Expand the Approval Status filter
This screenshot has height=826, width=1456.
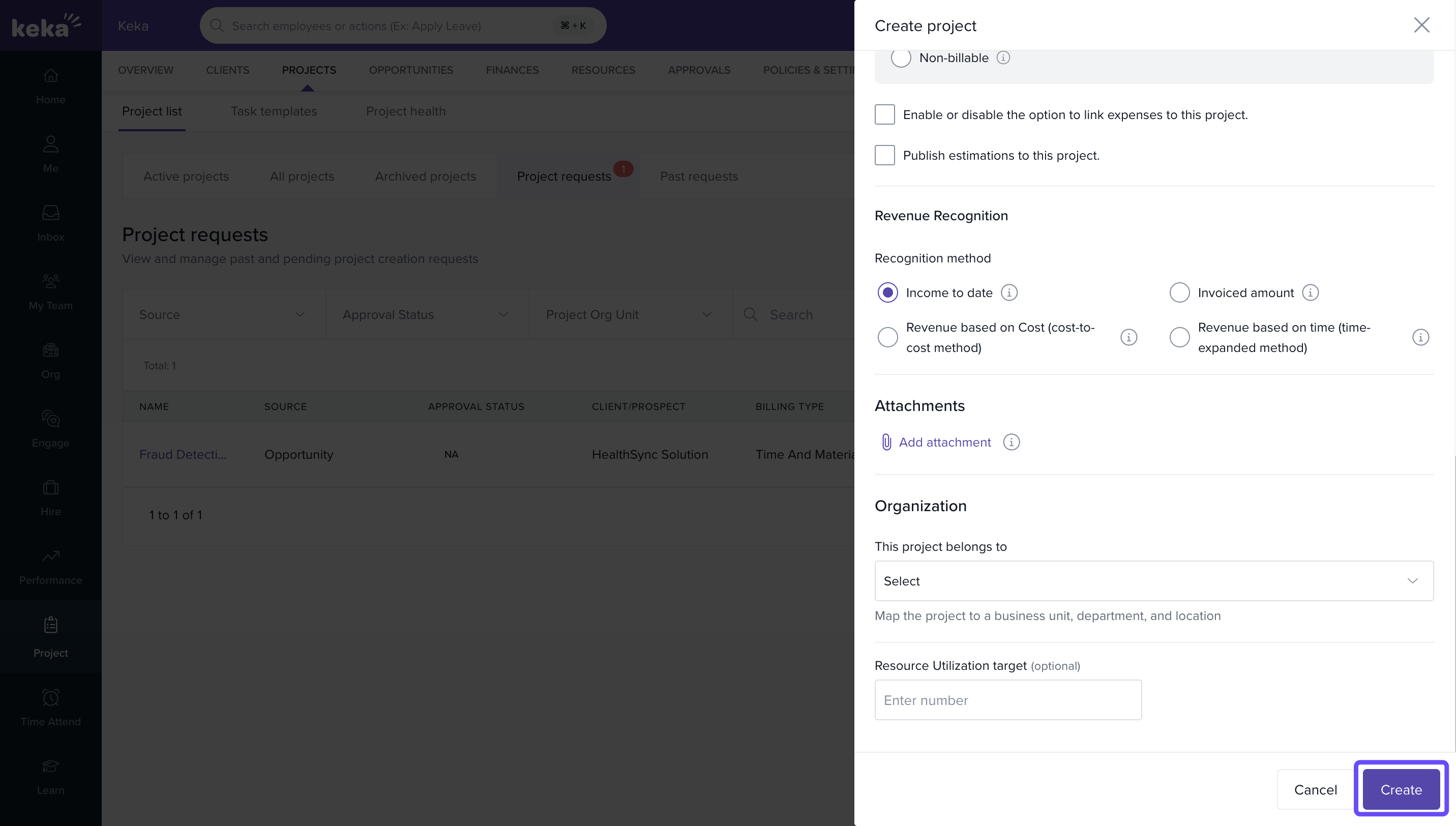coord(427,314)
